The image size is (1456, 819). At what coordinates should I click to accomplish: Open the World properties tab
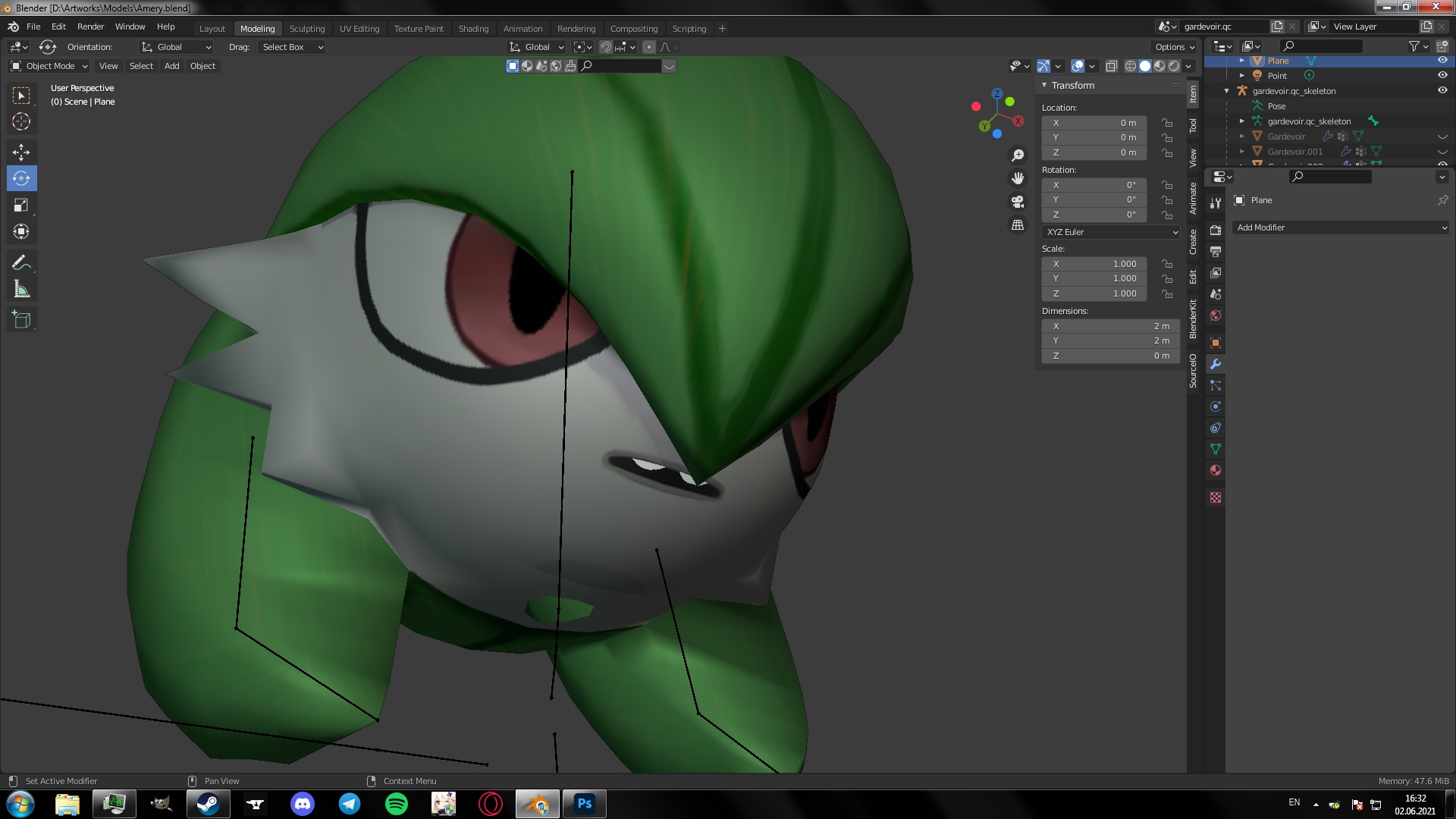click(1216, 315)
